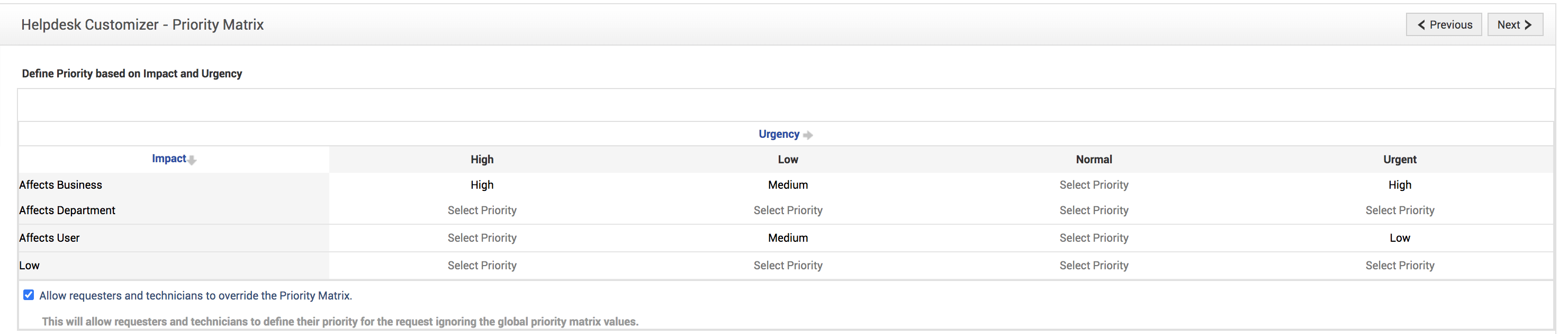
Task: Click the Urgency header label
Action: click(779, 134)
